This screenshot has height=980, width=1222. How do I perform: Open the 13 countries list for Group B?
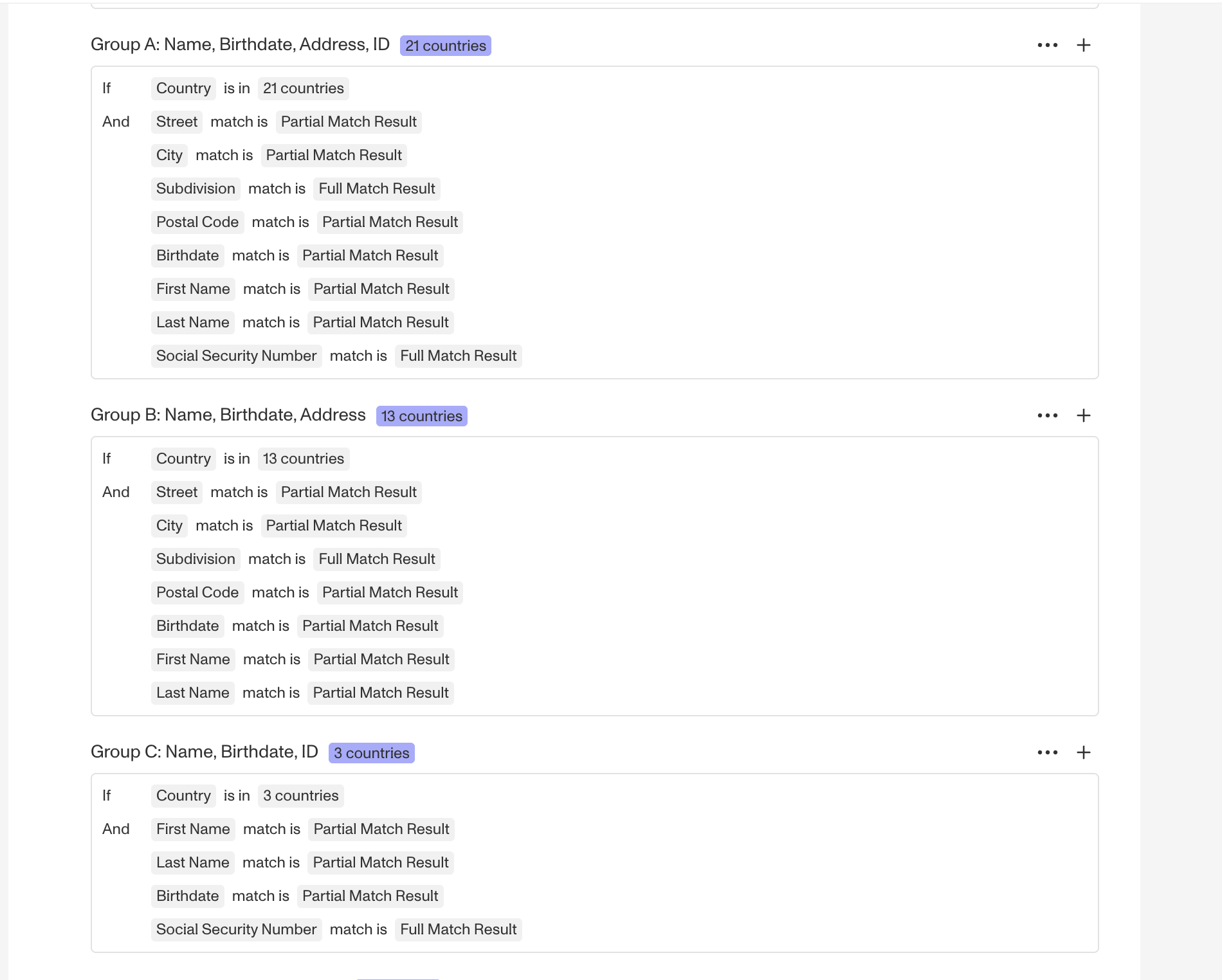click(303, 458)
